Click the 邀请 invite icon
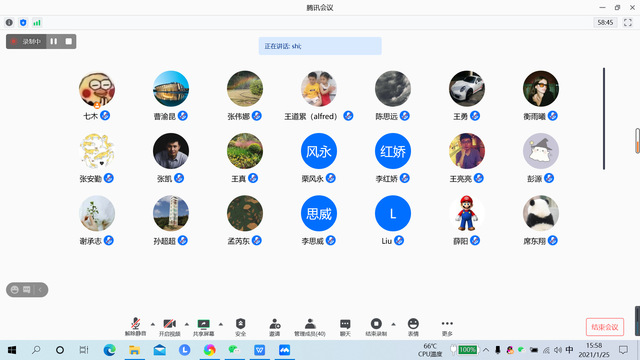Screen dimensions: 640x360 (x=275, y=327)
